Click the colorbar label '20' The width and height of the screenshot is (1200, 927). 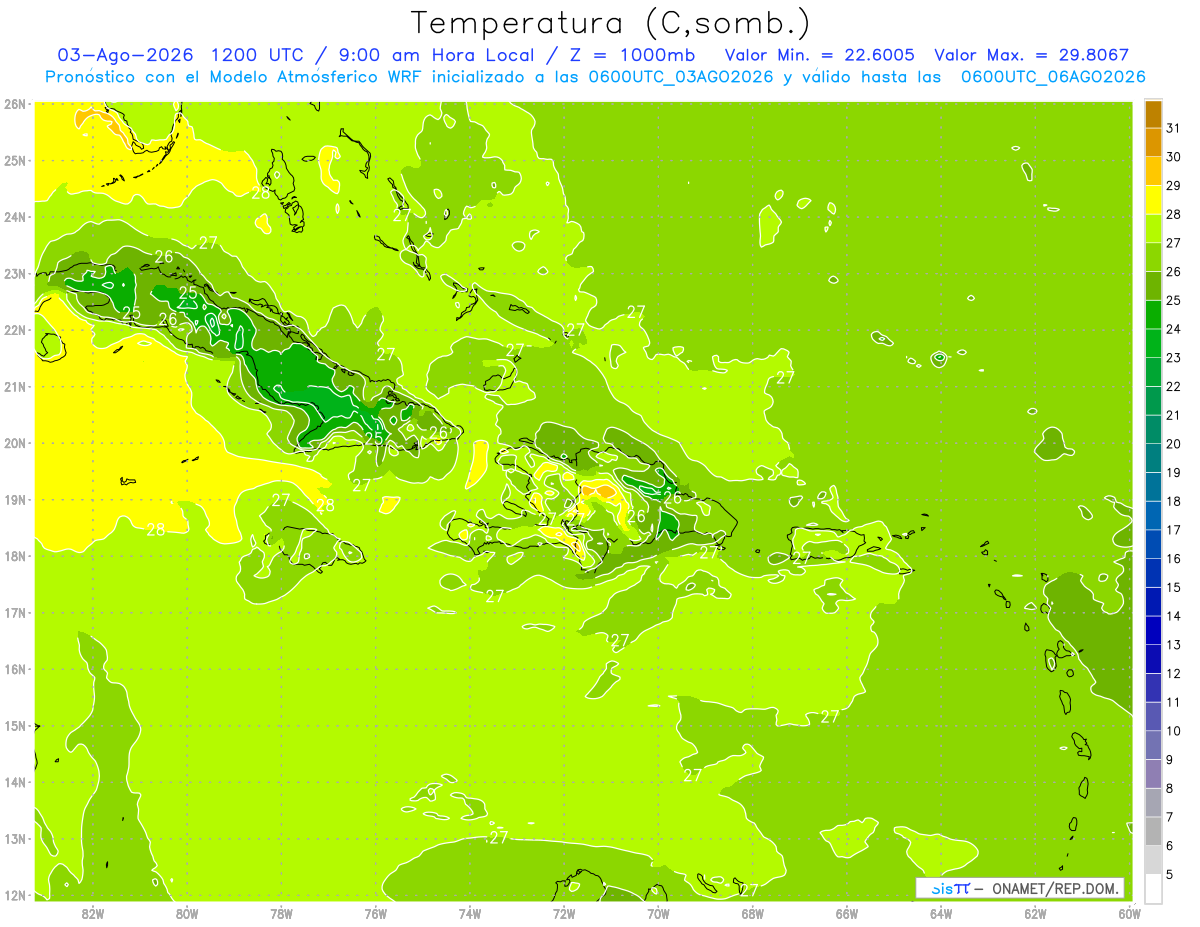pyautogui.click(x=1173, y=444)
